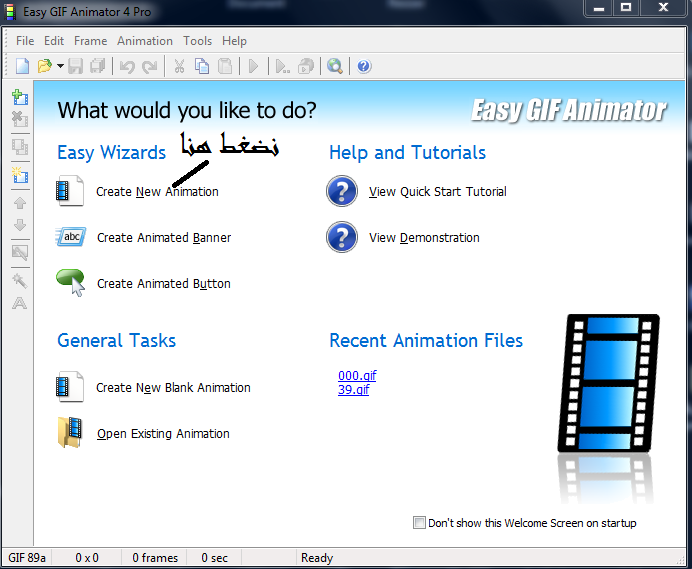
Task: Click the question mark icon beside View Demonstration
Action: [x=342, y=237]
